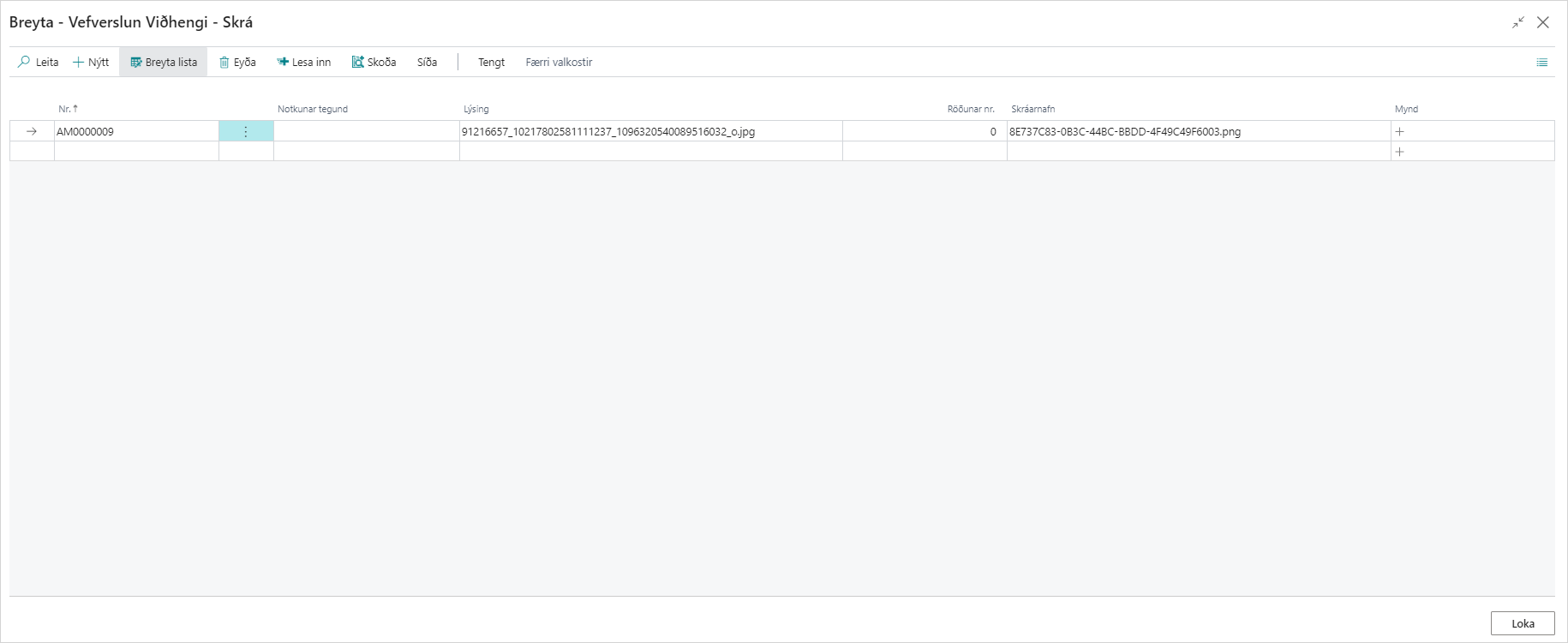Toggle Breyta lista edit mode

[163, 63]
